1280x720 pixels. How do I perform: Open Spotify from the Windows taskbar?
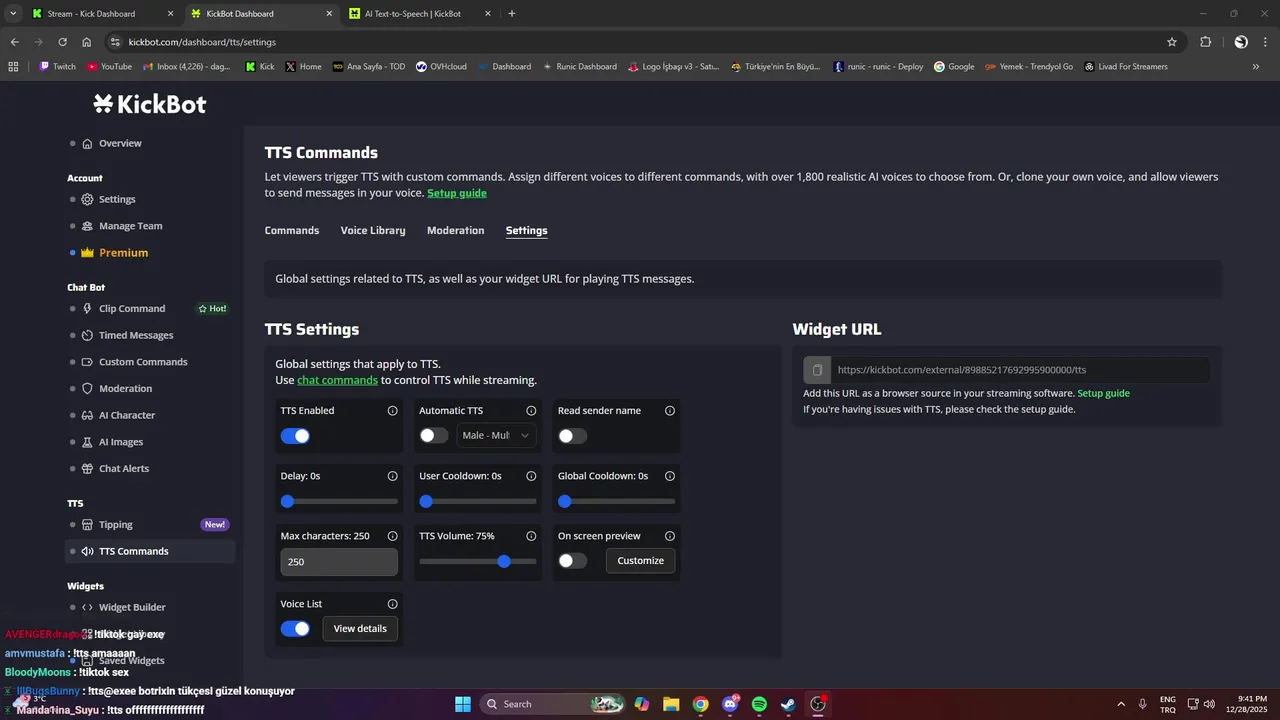click(759, 704)
